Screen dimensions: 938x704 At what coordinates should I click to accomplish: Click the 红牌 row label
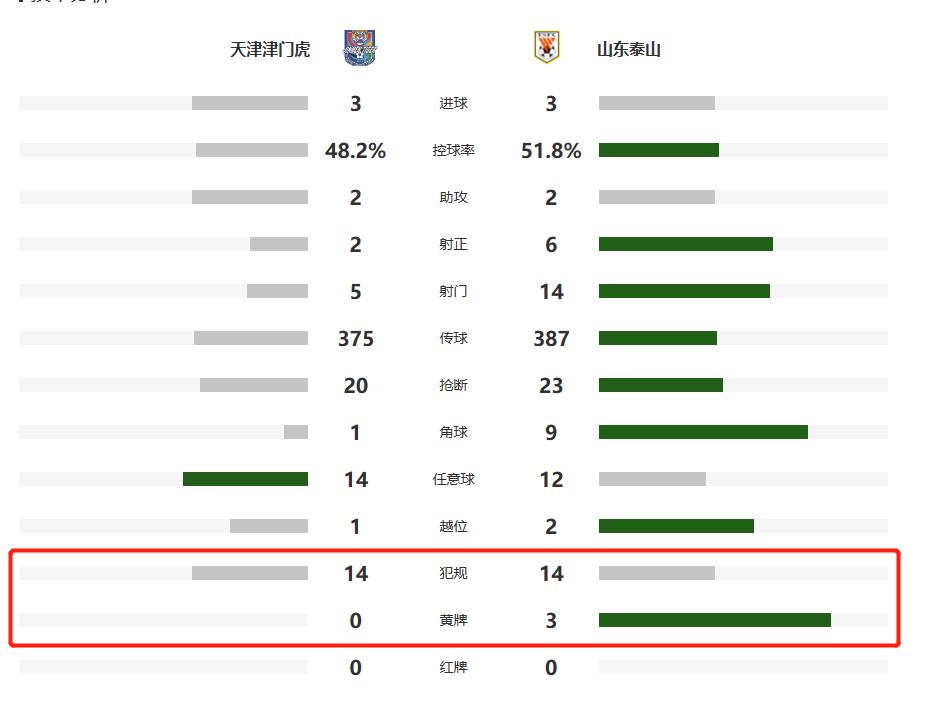pos(453,668)
